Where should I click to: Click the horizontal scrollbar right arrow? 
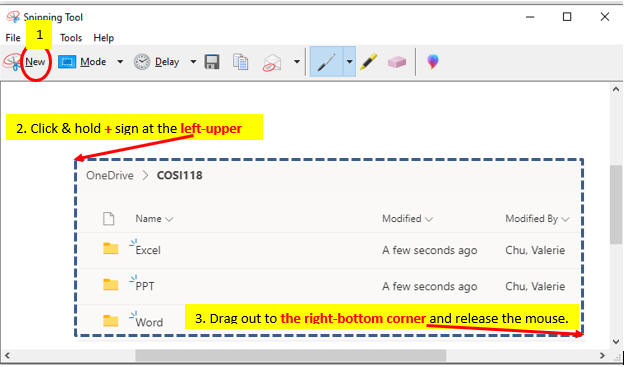[602, 355]
